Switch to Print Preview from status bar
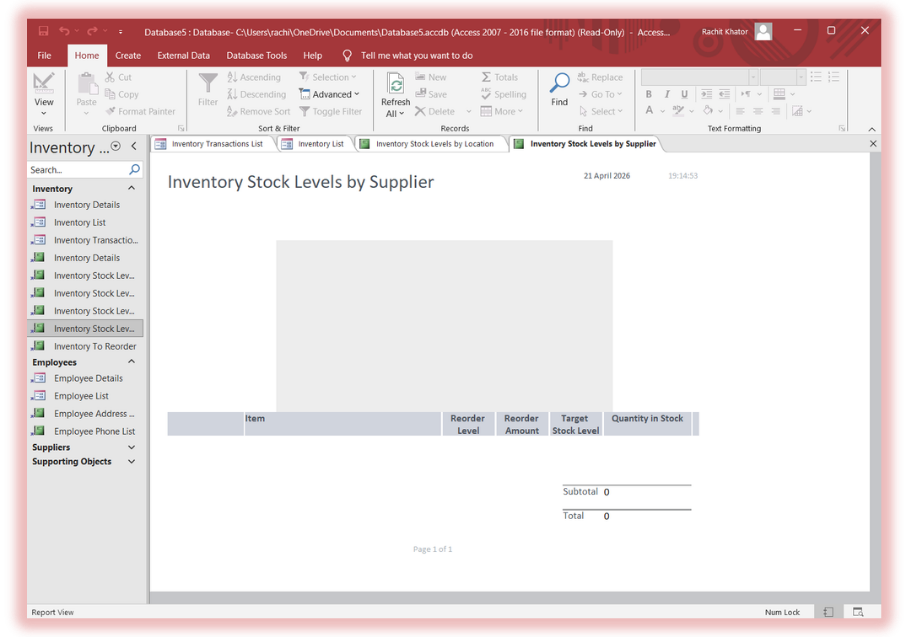Screen dimensions: 908x637 coord(857,612)
